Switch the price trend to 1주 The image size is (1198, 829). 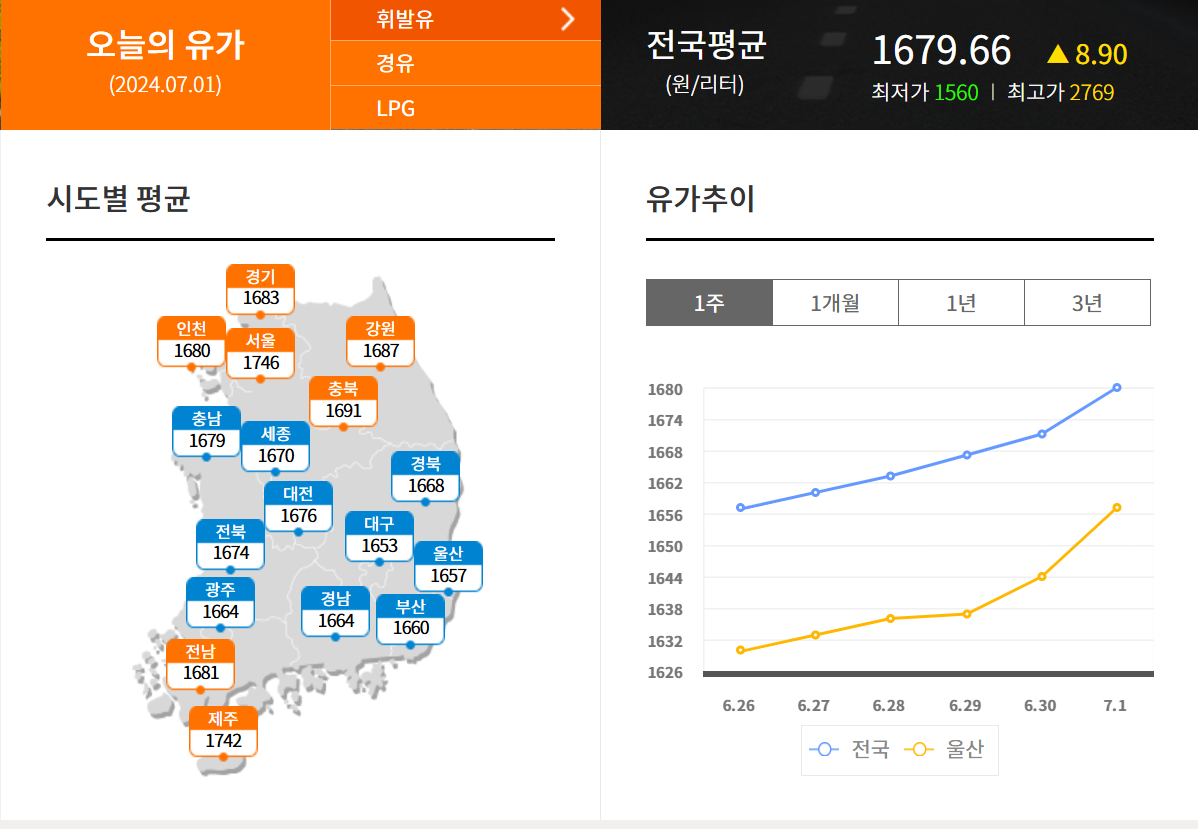(x=709, y=303)
